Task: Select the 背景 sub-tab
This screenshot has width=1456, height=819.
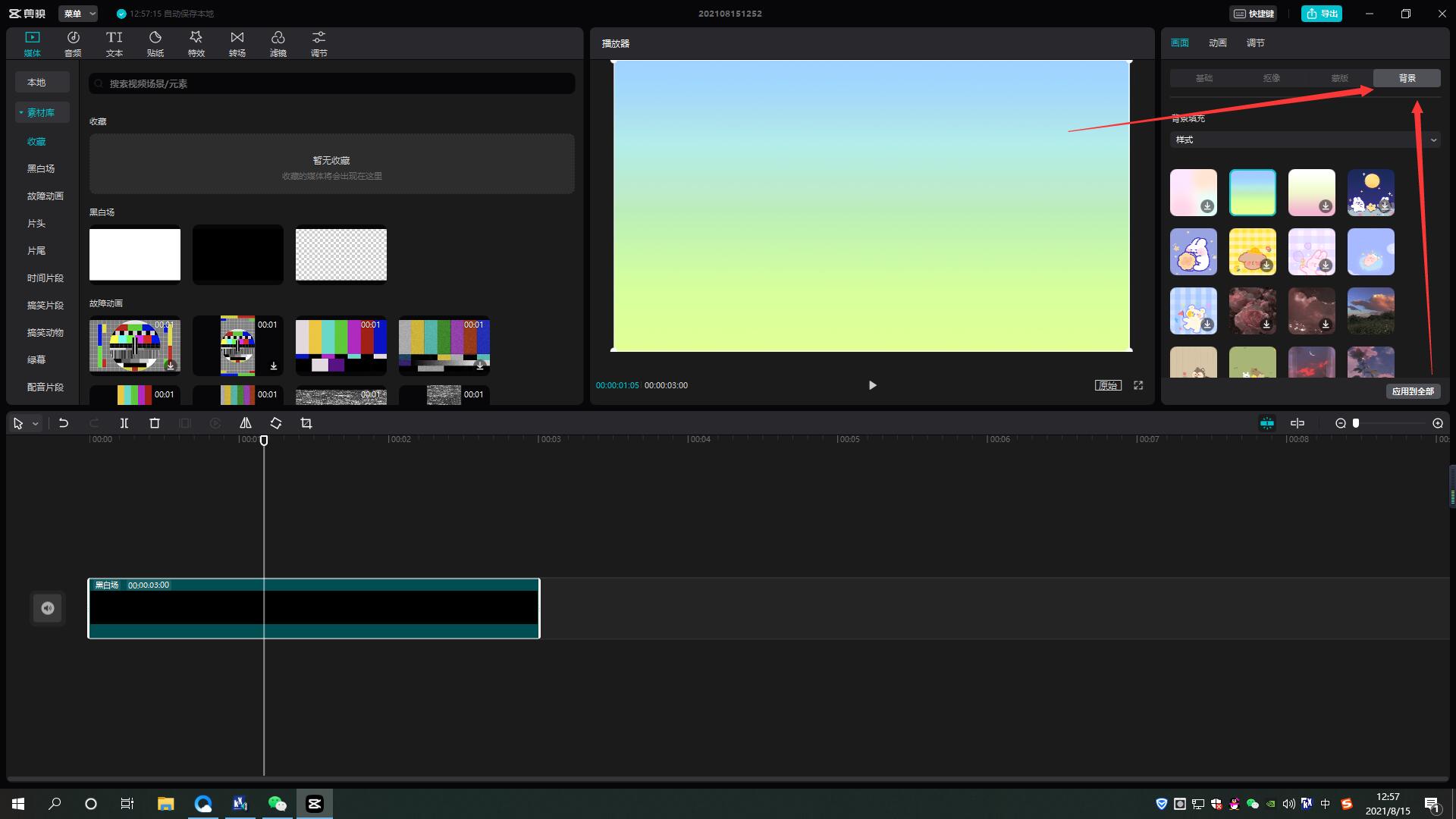Action: click(x=1407, y=78)
